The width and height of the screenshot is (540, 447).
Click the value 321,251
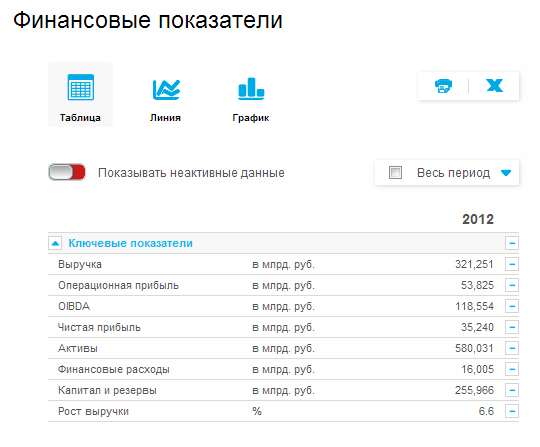point(474,264)
